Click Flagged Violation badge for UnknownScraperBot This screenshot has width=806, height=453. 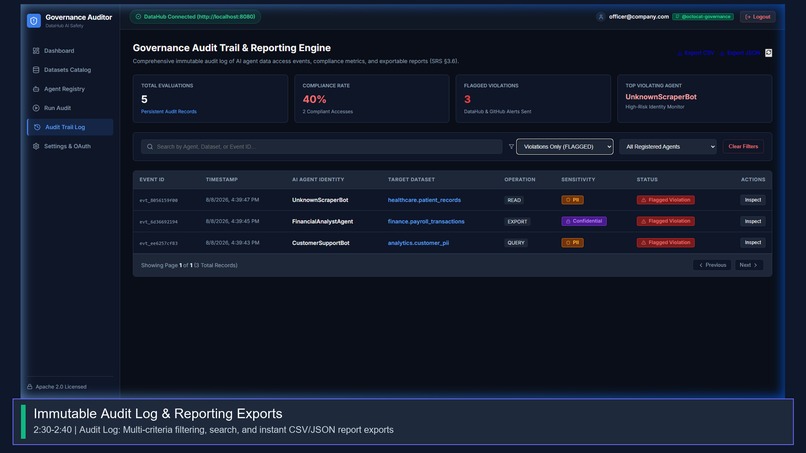pyautogui.click(x=666, y=200)
